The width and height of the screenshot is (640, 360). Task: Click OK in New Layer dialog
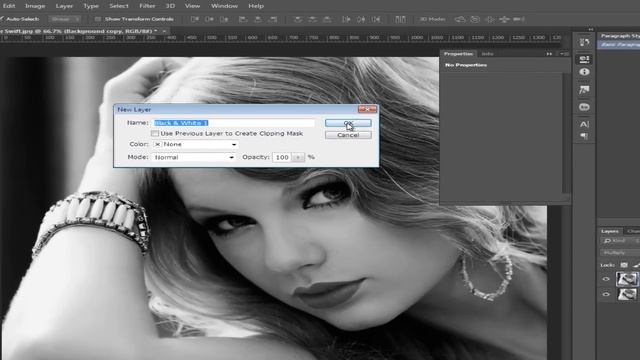tap(348, 123)
